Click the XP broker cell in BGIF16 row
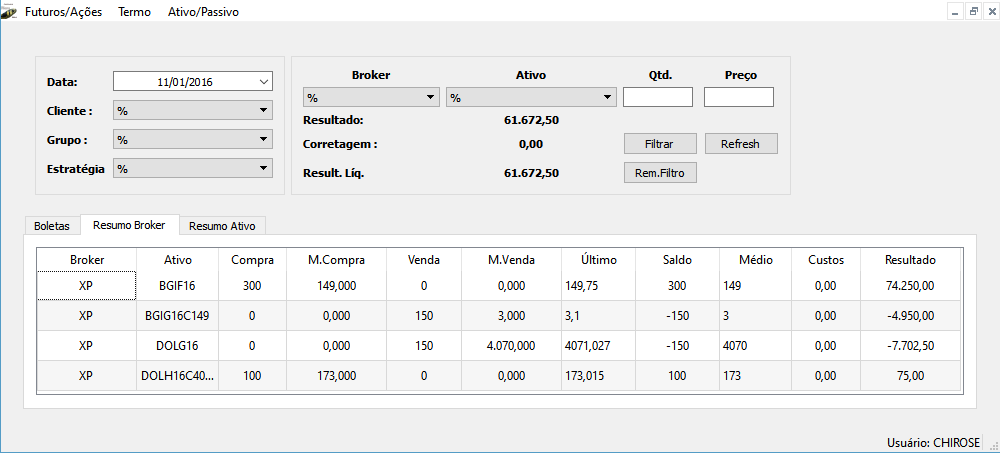Viewport: 1000px width, 453px height. pyautogui.click(x=87, y=286)
